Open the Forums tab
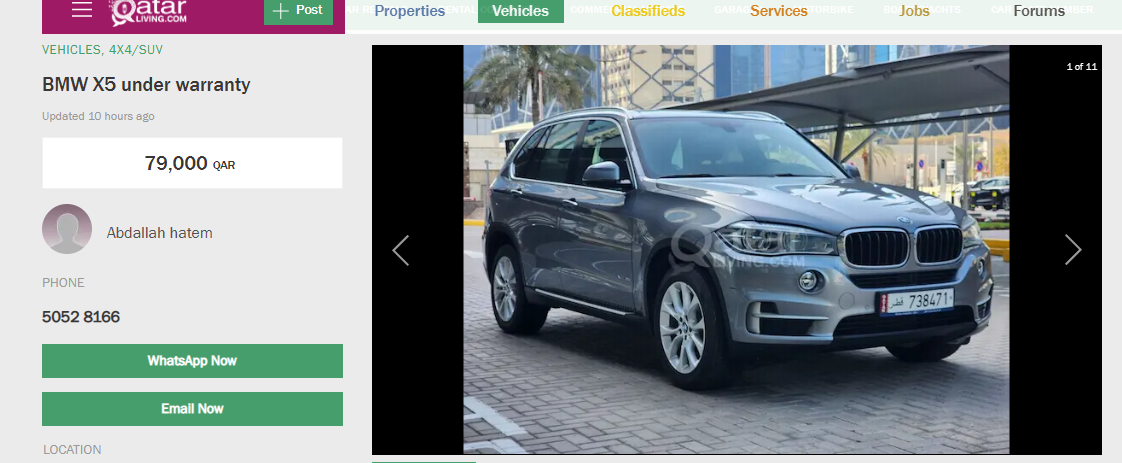1122x463 pixels. [x=1039, y=11]
